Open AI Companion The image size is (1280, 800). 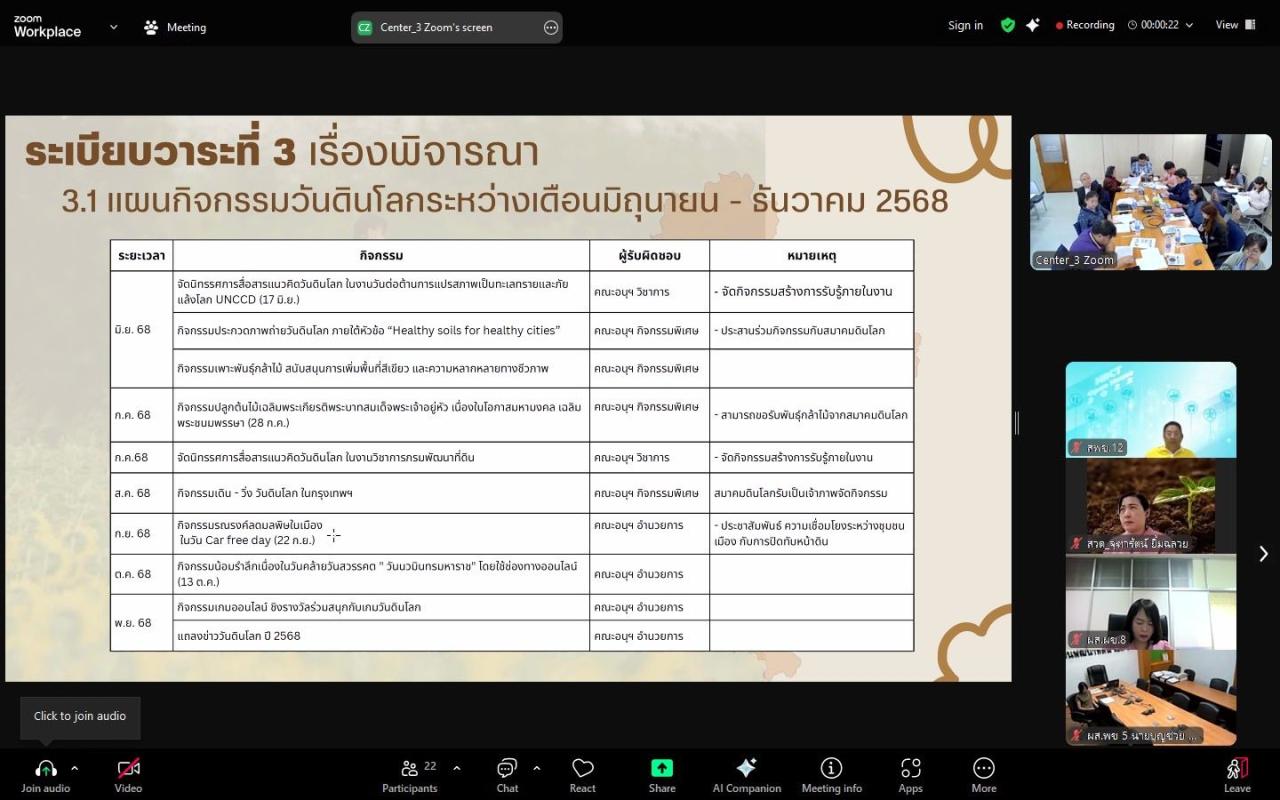click(x=746, y=770)
